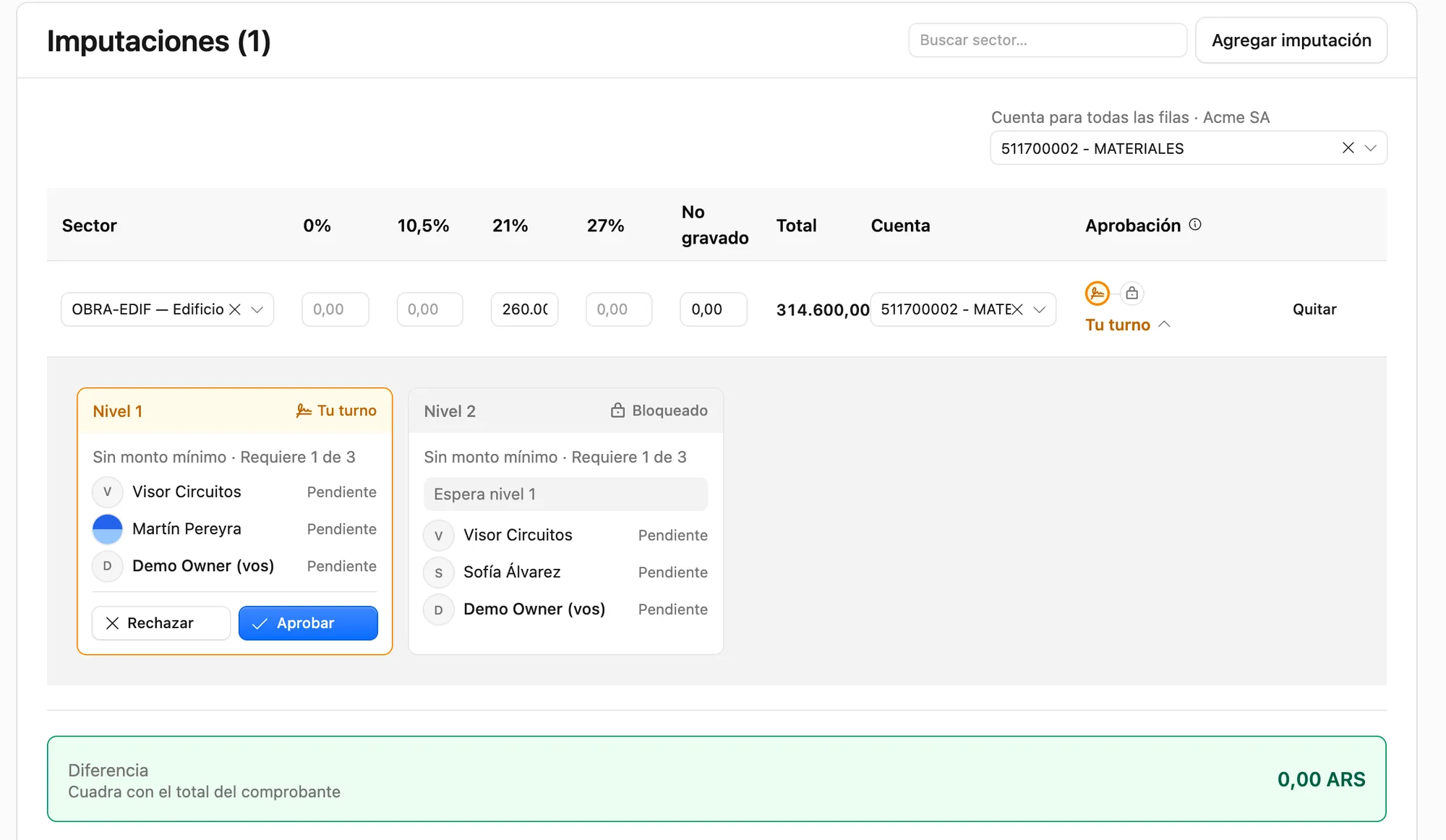Image resolution: width=1446 pixels, height=840 pixels.
Task: Click the Aprobación info icon
Action: click(1195, 225)
